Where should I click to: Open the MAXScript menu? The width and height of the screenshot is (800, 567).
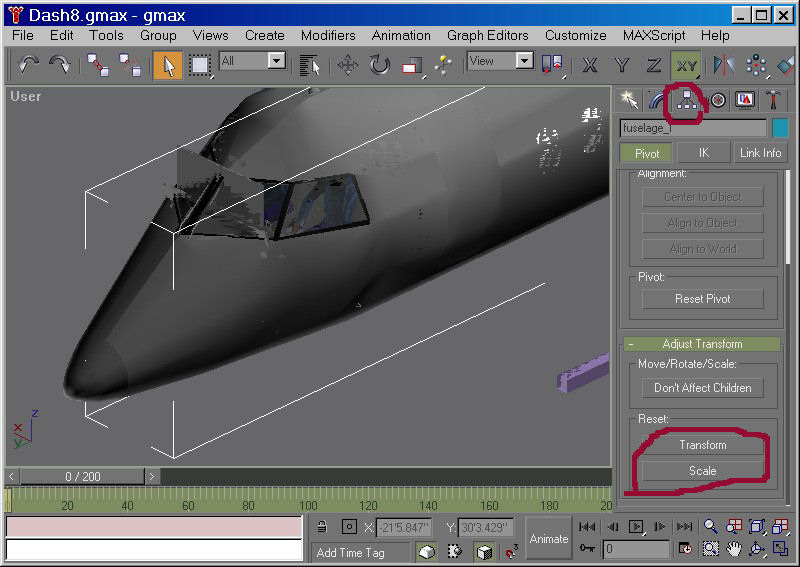tap(654, 35)
